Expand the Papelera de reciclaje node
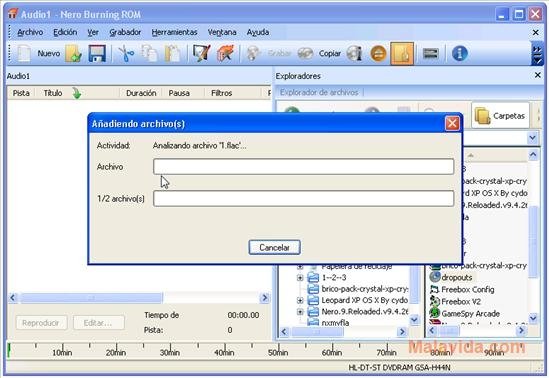 pyautogui.click(x=300, y=267)
